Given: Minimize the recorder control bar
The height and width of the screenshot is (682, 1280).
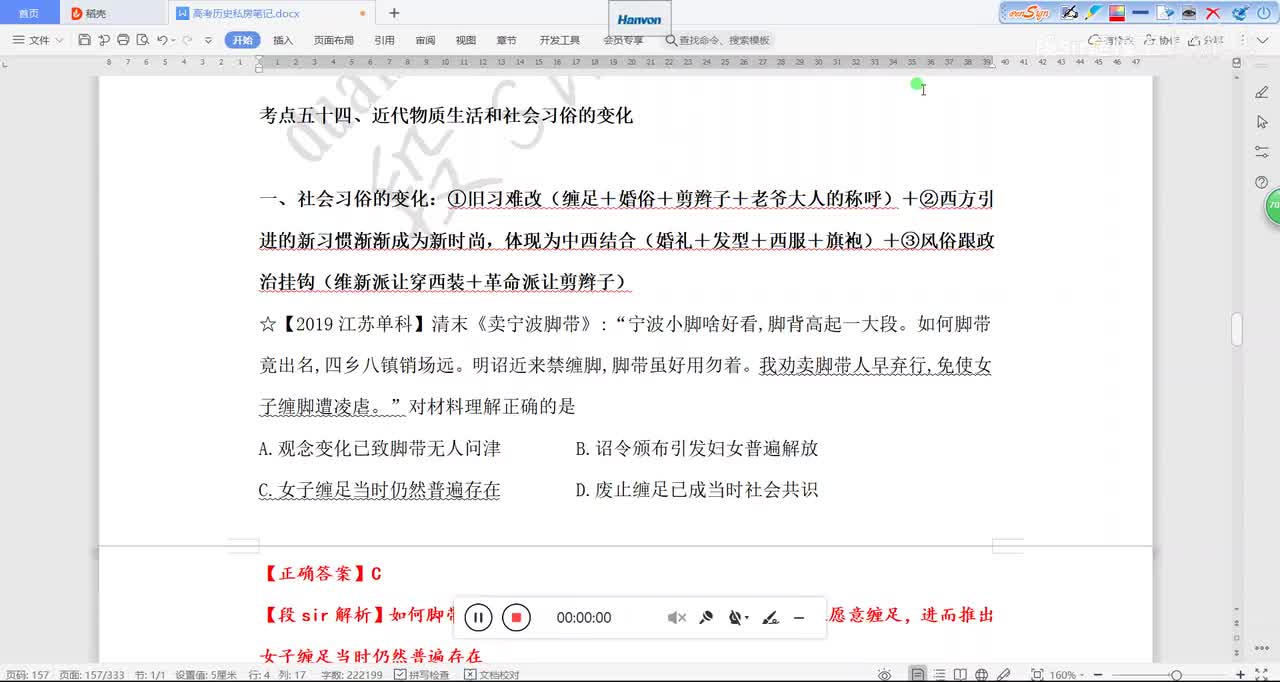Looking at the screenshot, I should pyautogui.click(x=799, y=618).
